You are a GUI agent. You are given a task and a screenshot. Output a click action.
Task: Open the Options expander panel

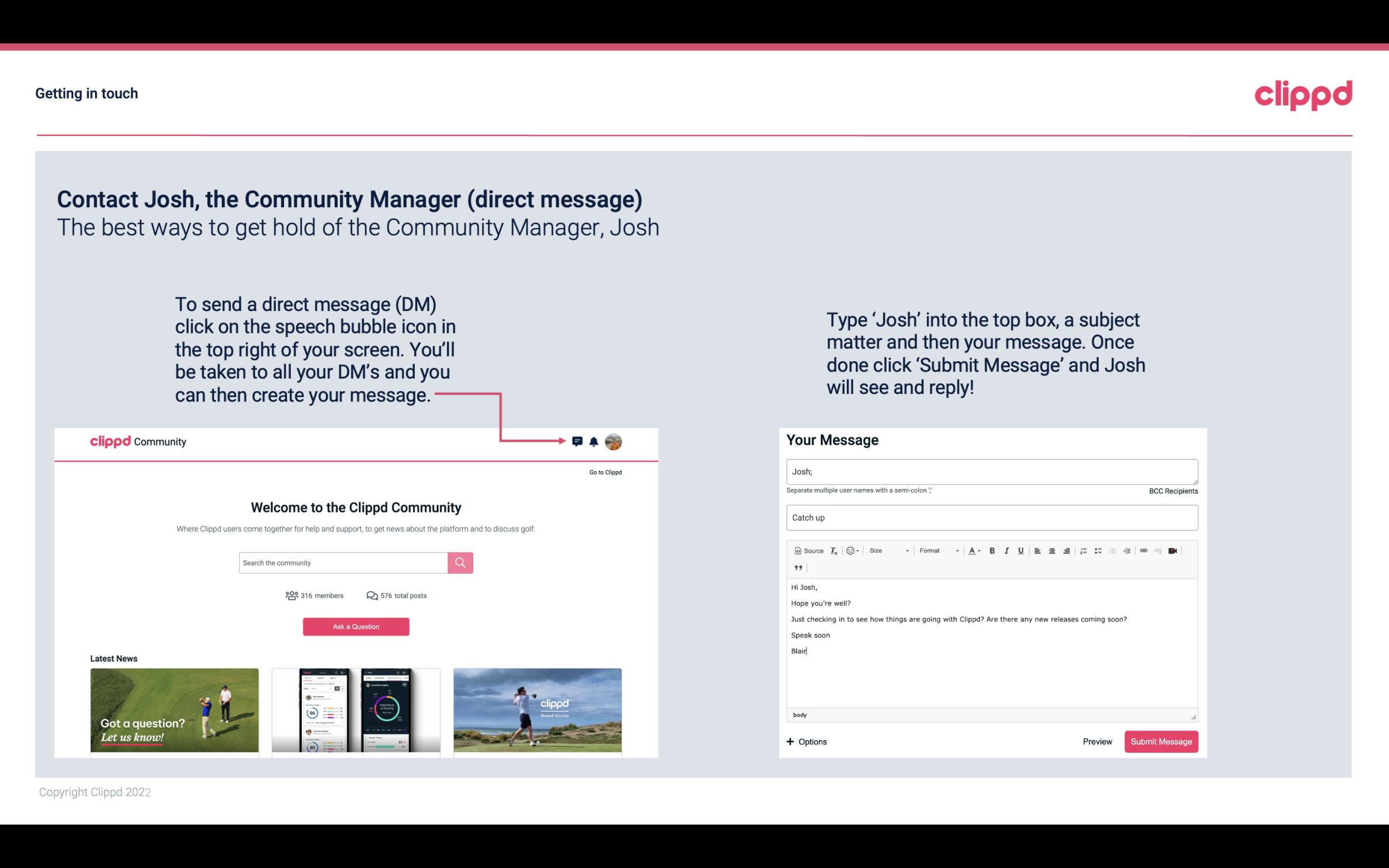(x=807, y=741)
